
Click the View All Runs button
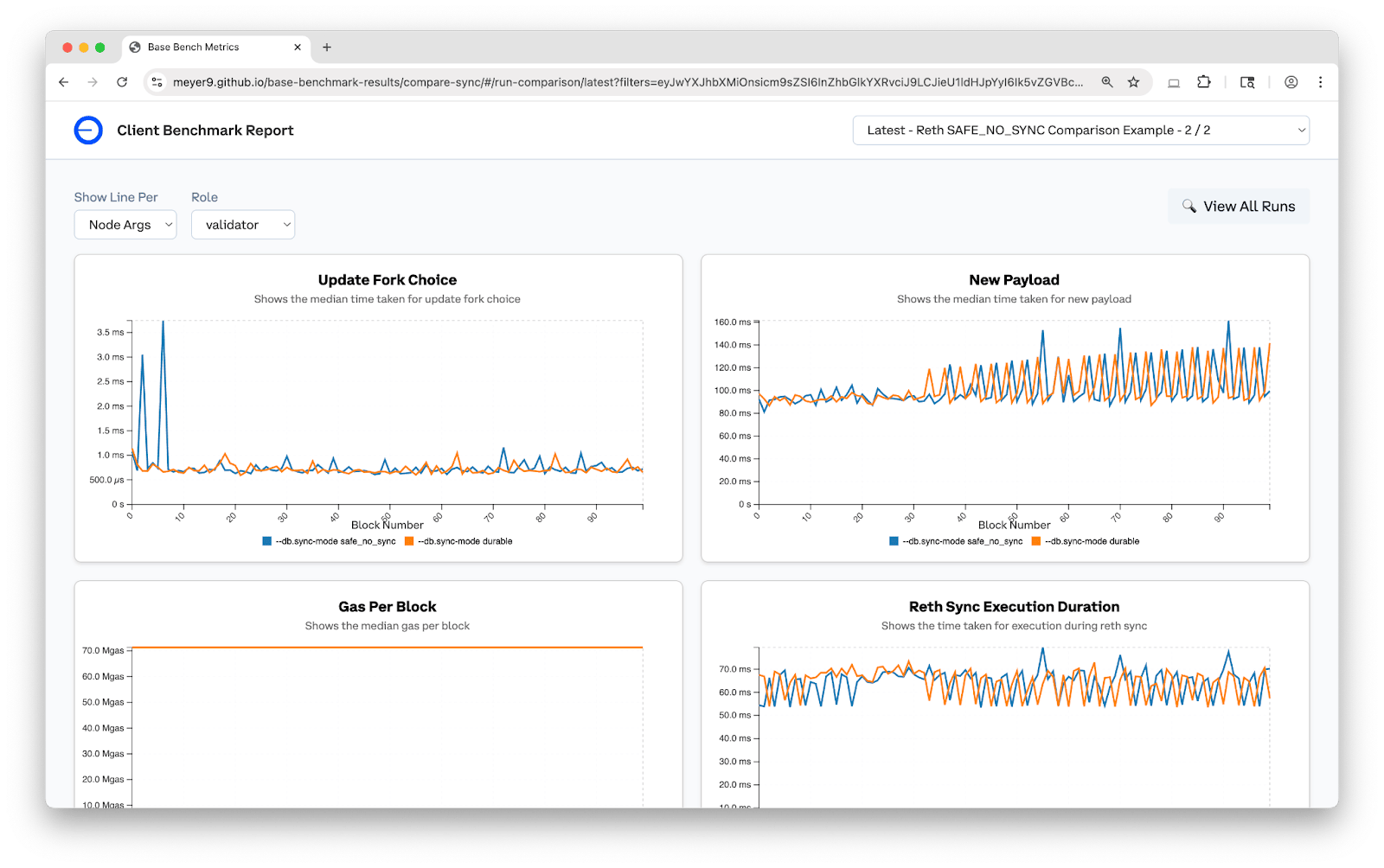[x=1238, y=207]
